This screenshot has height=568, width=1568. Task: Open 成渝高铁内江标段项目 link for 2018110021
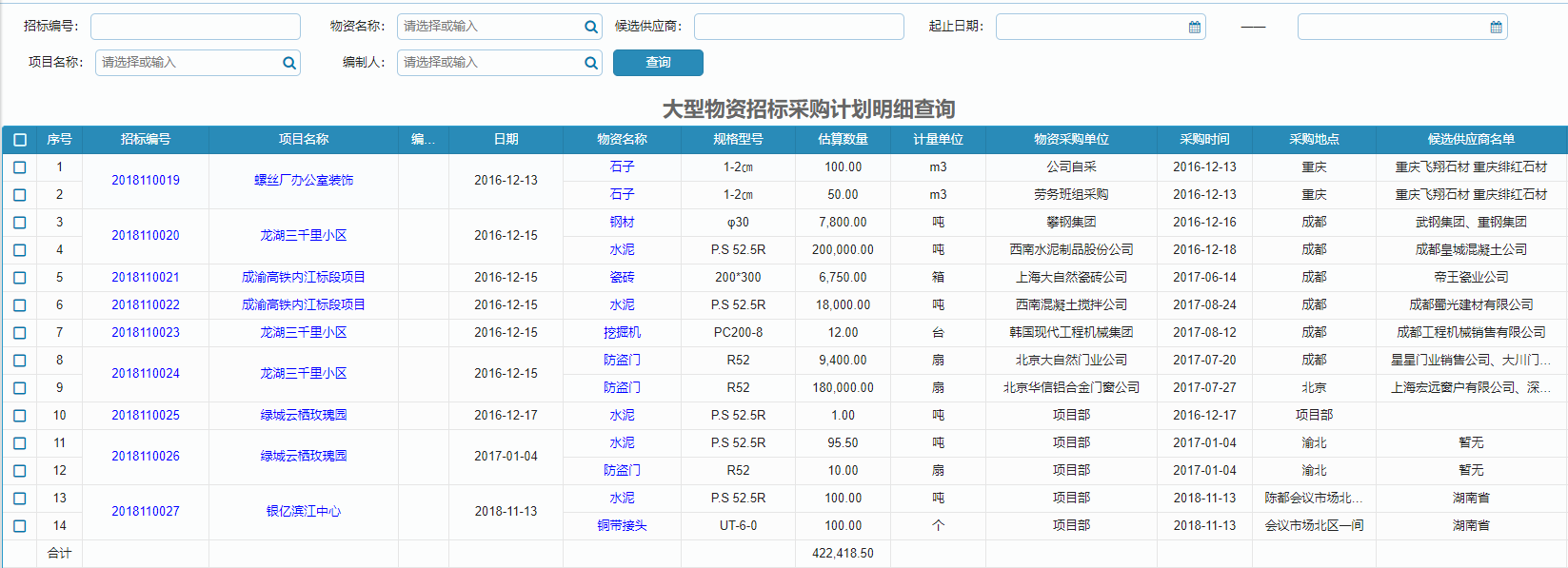304,278
